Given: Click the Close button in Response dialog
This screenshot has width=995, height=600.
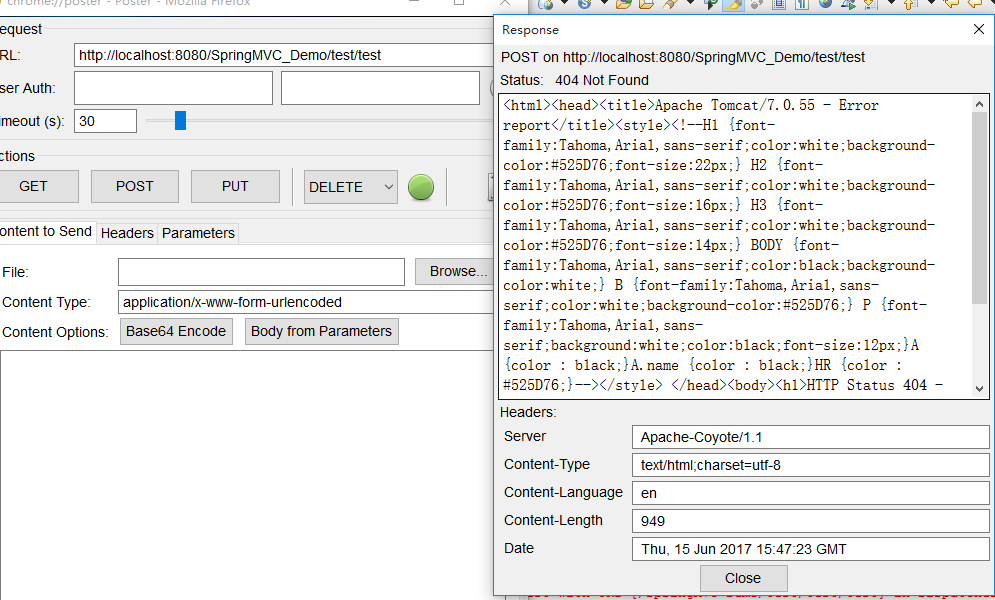Looking at the screenshot, I should click(743, 578).
